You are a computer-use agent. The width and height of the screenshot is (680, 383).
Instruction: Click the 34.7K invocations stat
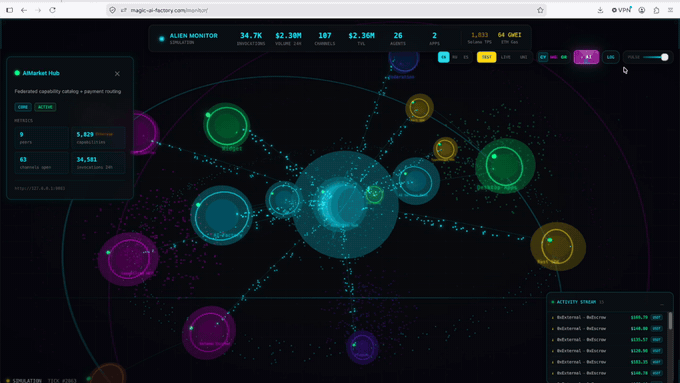click(x=251, y=38)
